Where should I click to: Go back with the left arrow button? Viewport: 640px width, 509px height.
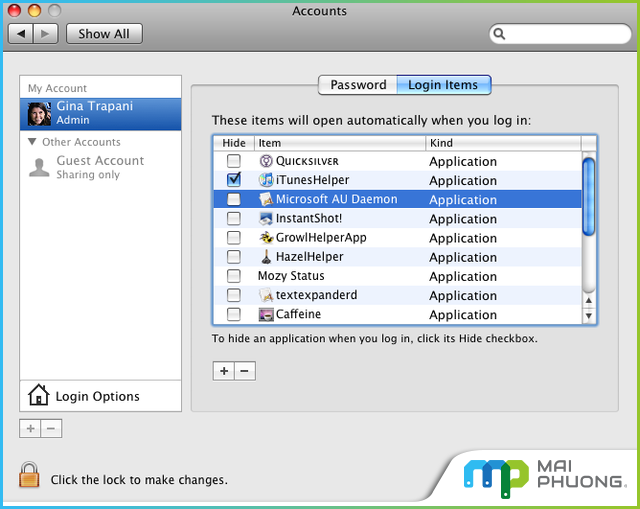click(x=21, y=33)
